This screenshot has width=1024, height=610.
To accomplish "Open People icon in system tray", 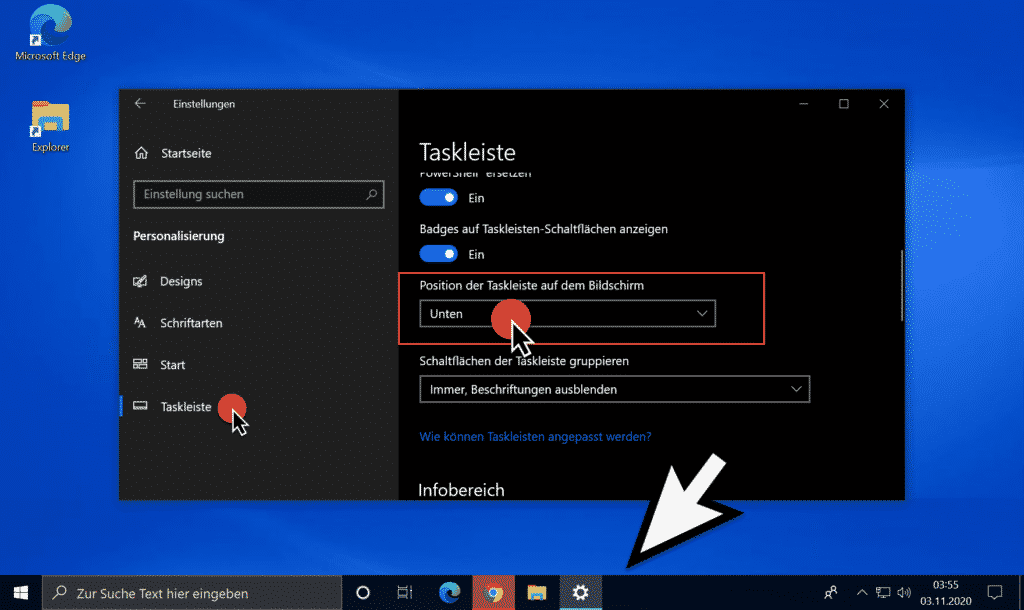I will tap(831, 593).
